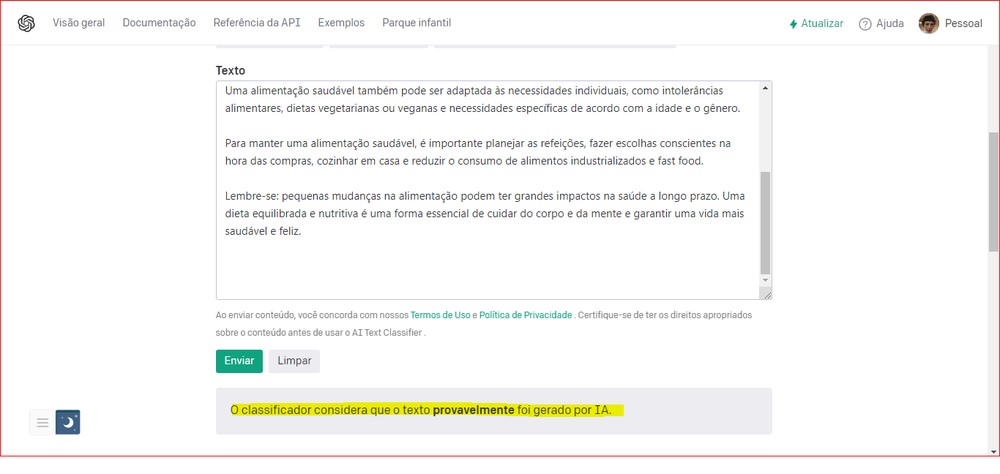Open the Pessoal profile avatar
The width and height of the screenshot is (1000, 474).
coord(929,24)
